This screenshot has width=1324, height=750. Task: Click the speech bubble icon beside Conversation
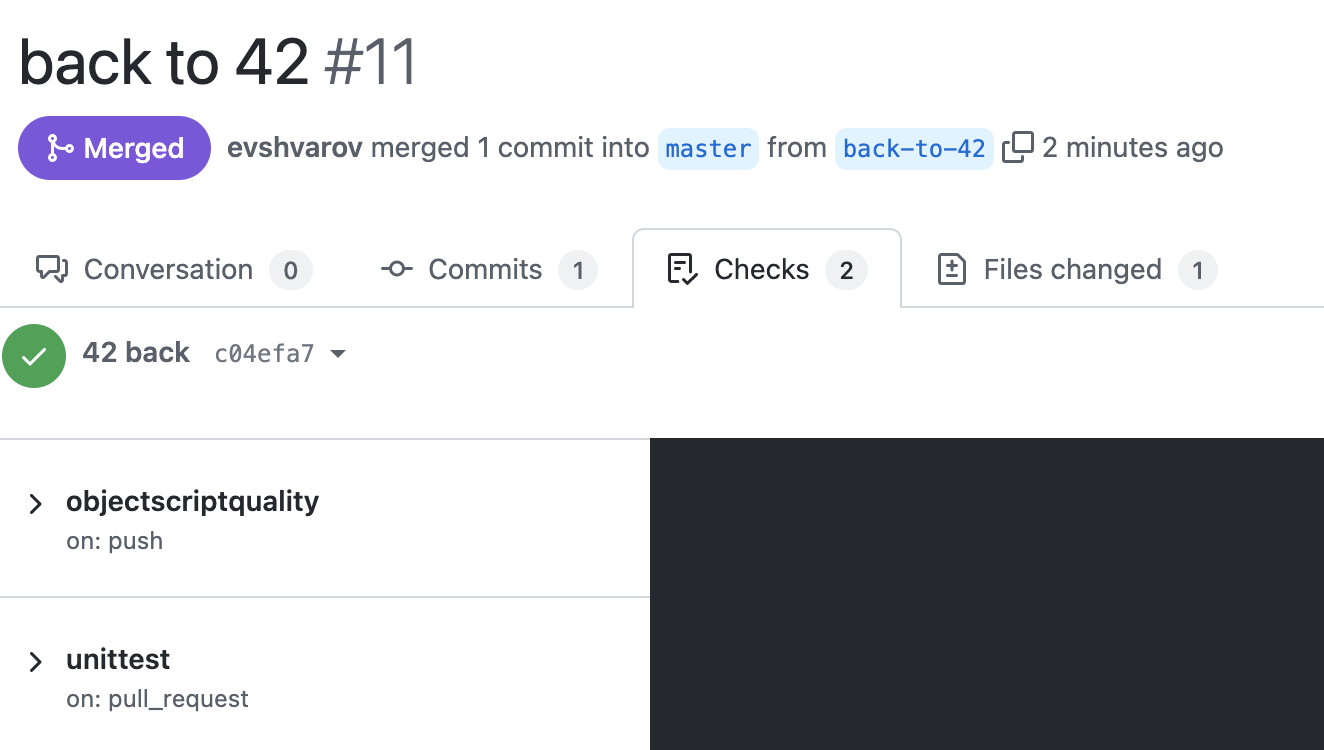[51, 269]
